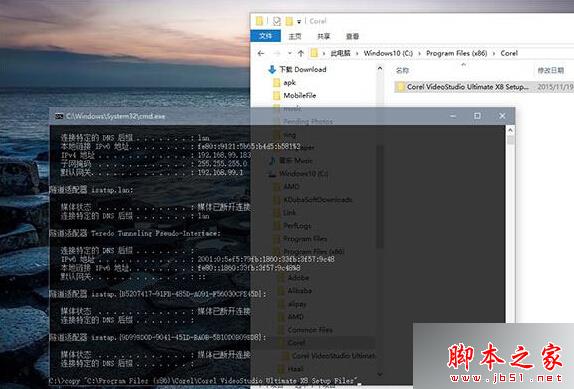Click the MobileFile folder icon
Image resolution: width=574 pixels, height=389 pixels.
(277, 96)
